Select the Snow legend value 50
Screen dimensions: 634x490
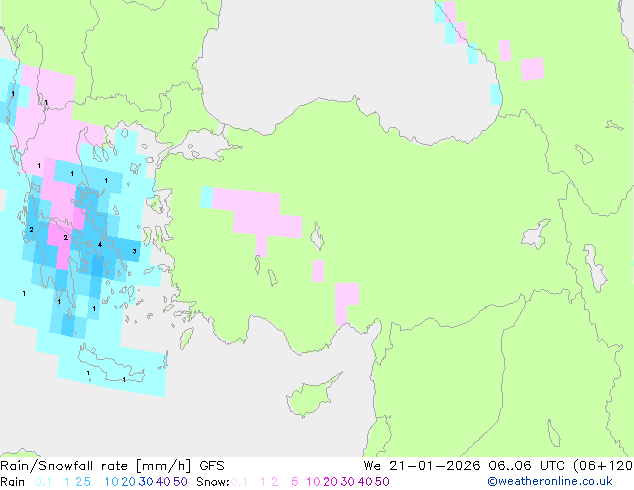point(383,482)
